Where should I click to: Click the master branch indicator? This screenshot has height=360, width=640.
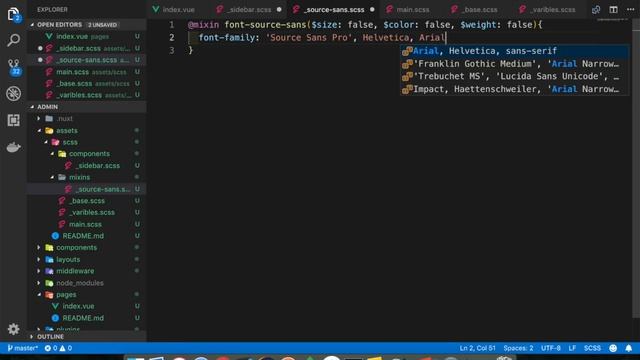click(22, 348)
